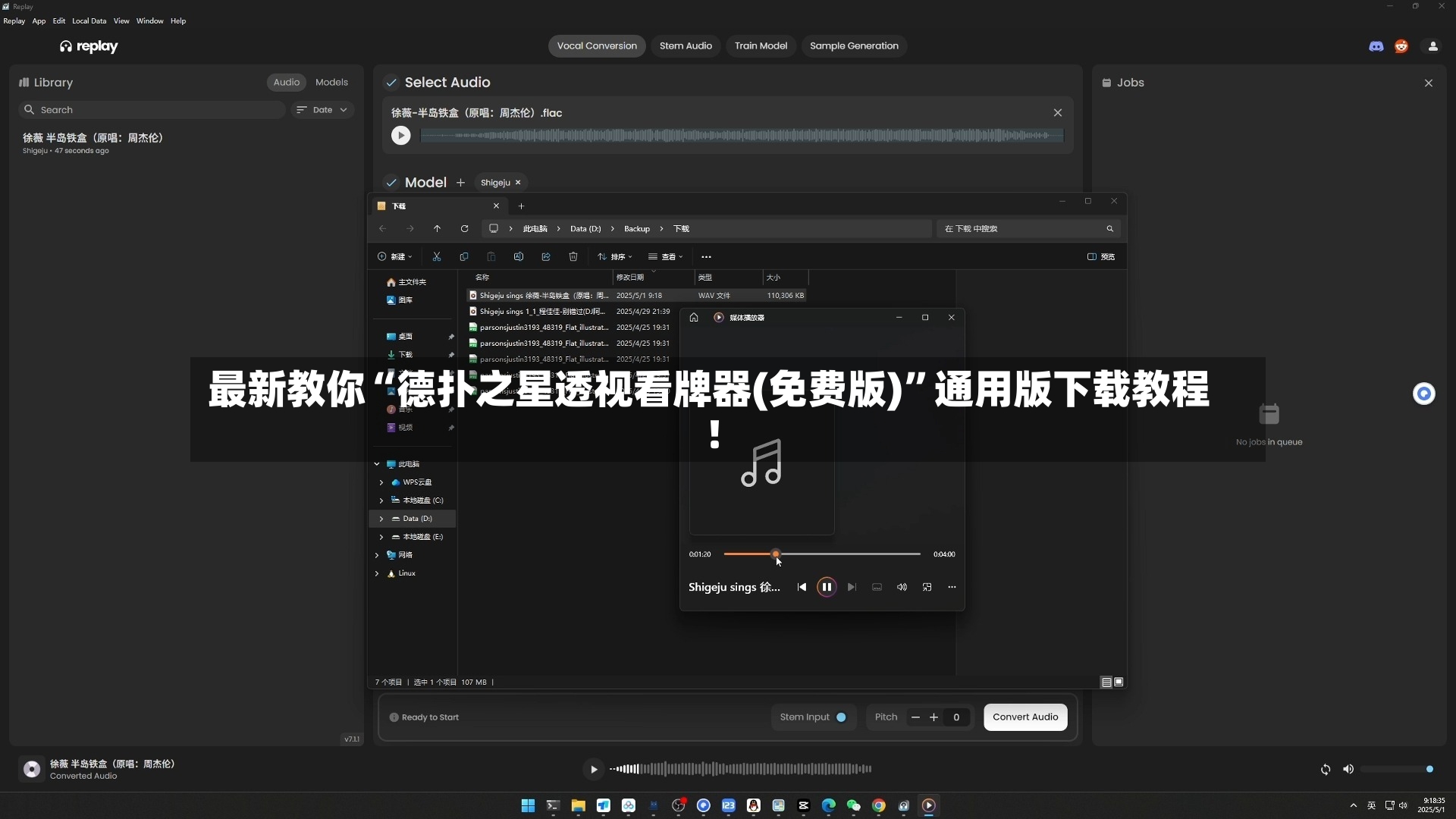Switch media player to mini view
The image size is (1456, 819).
click(927, 587)
